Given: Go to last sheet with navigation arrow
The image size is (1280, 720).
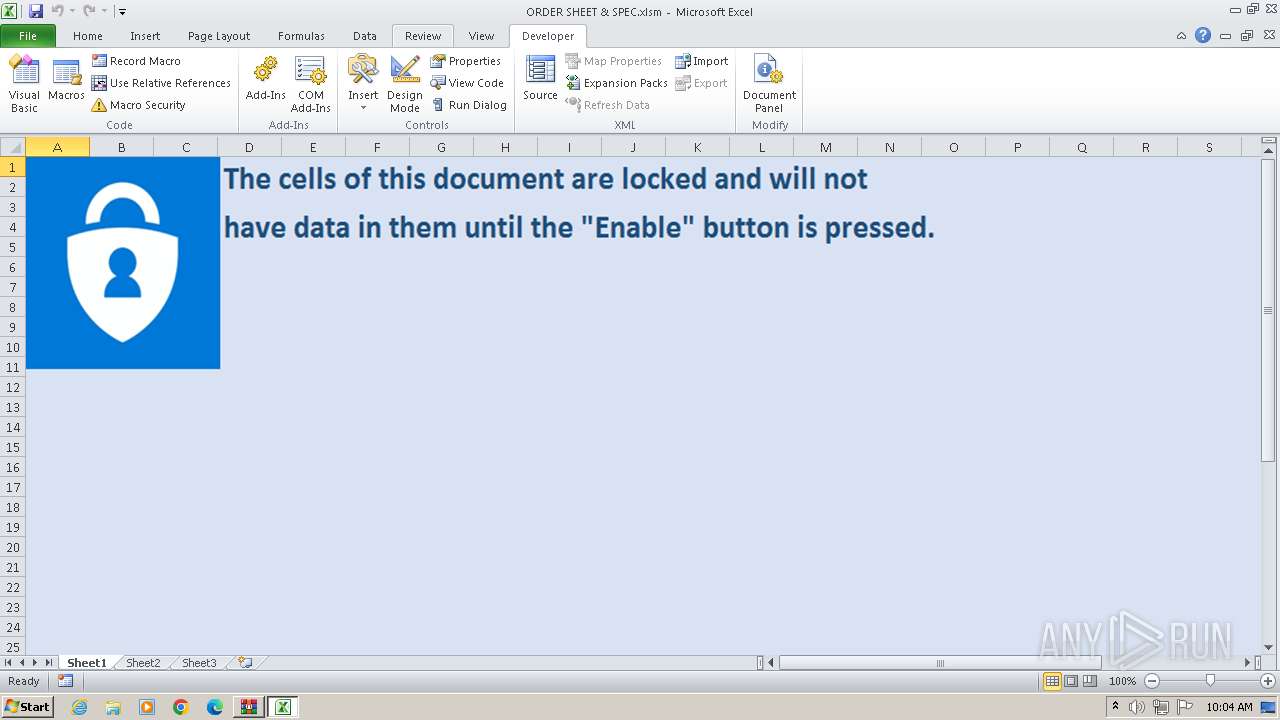Looking at the screenshot, I should (x=49, y=663).
